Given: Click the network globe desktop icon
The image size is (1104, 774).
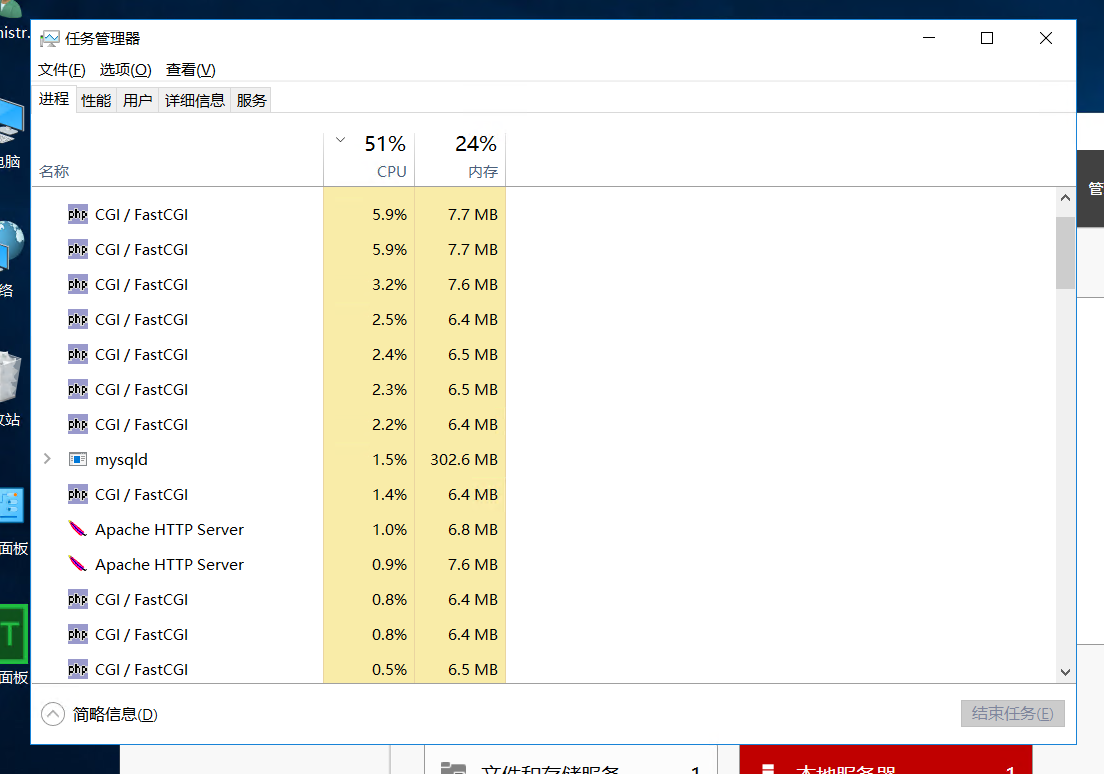Looking at the screenshot, I should 11,245.
